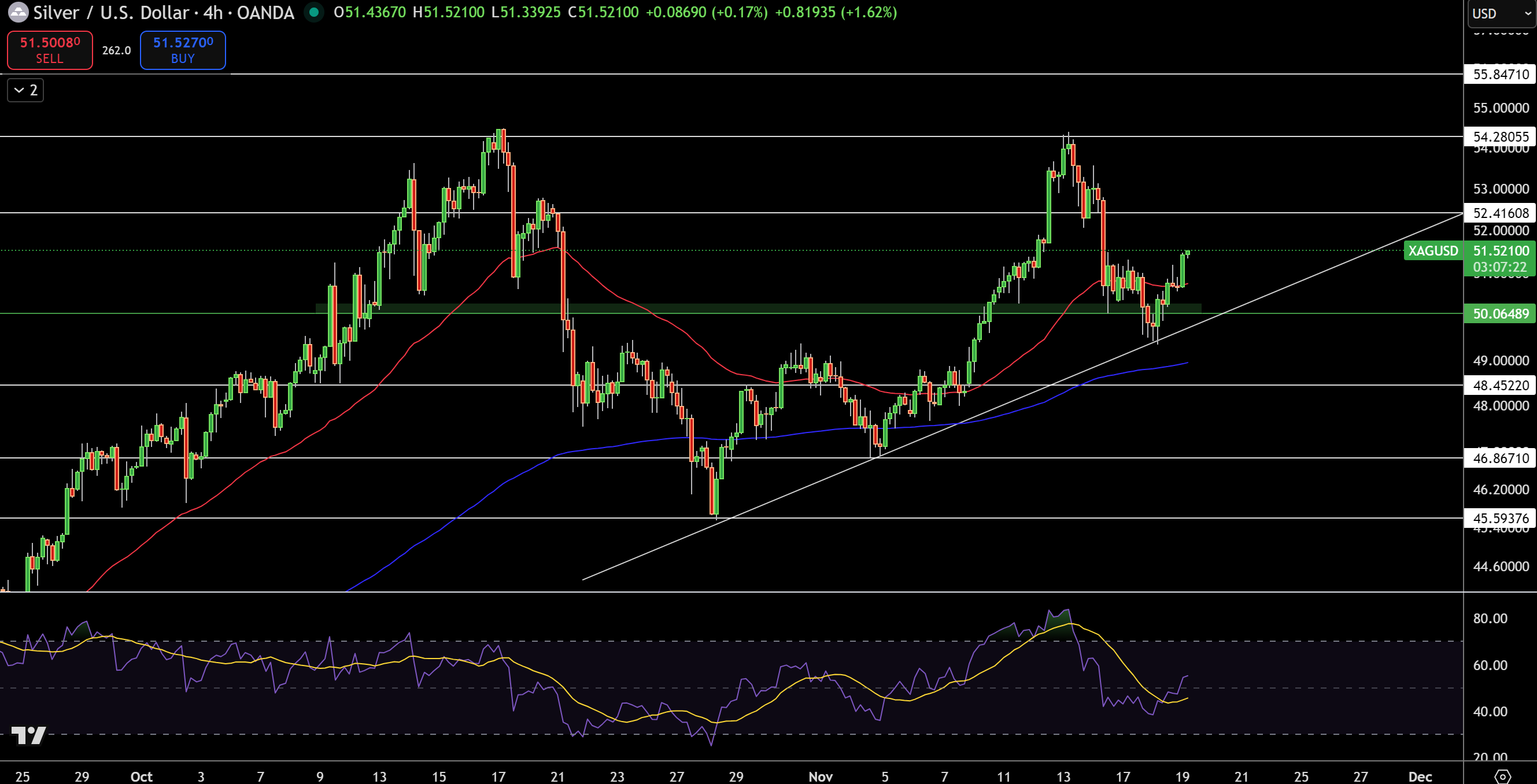1537x784 pixels.
Task: Click the green market status dot
Action: [314, 12]
